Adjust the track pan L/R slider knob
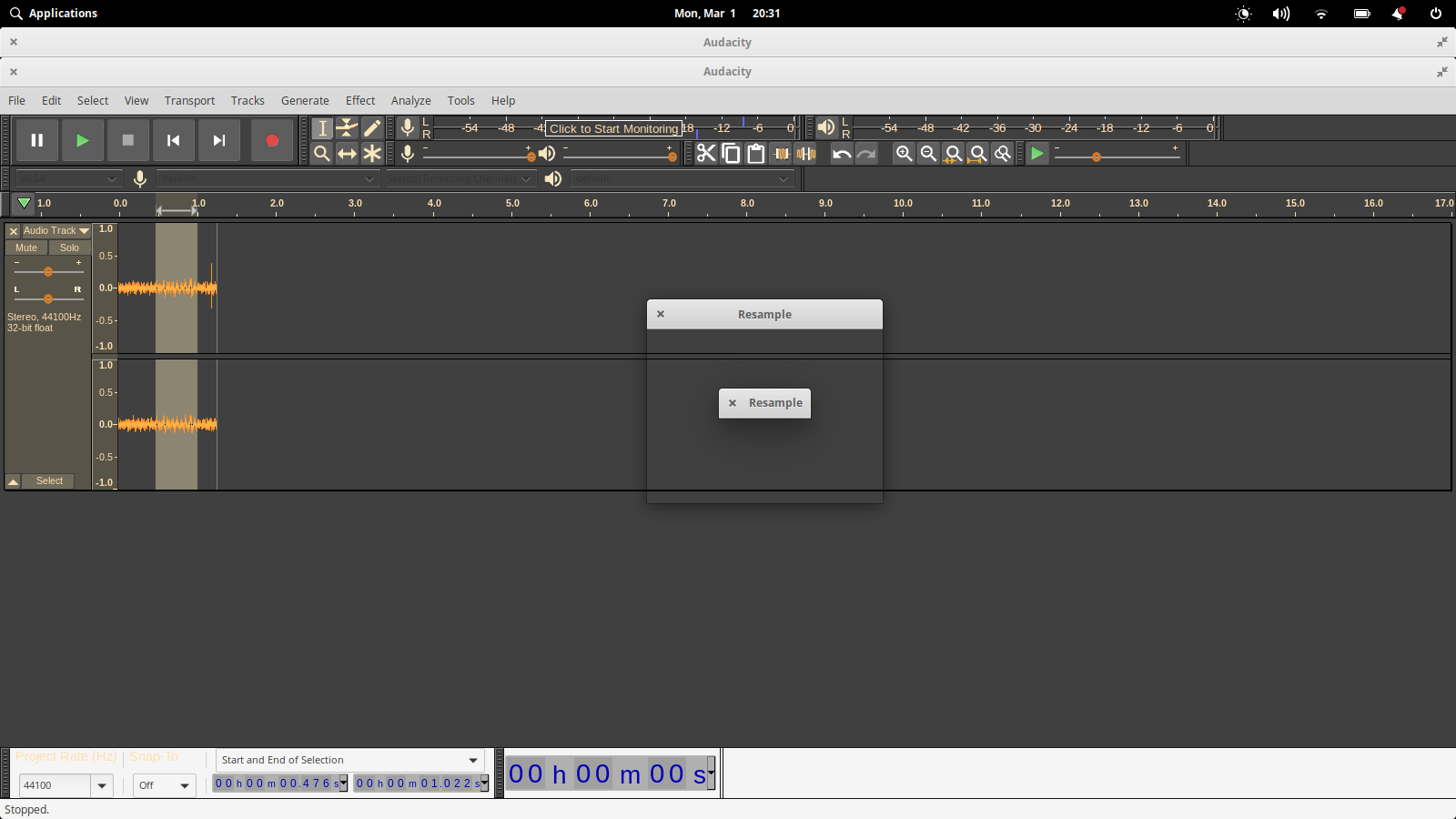Image resolution: width=1456 pixels, height=819 pixels. coord(48,298)
